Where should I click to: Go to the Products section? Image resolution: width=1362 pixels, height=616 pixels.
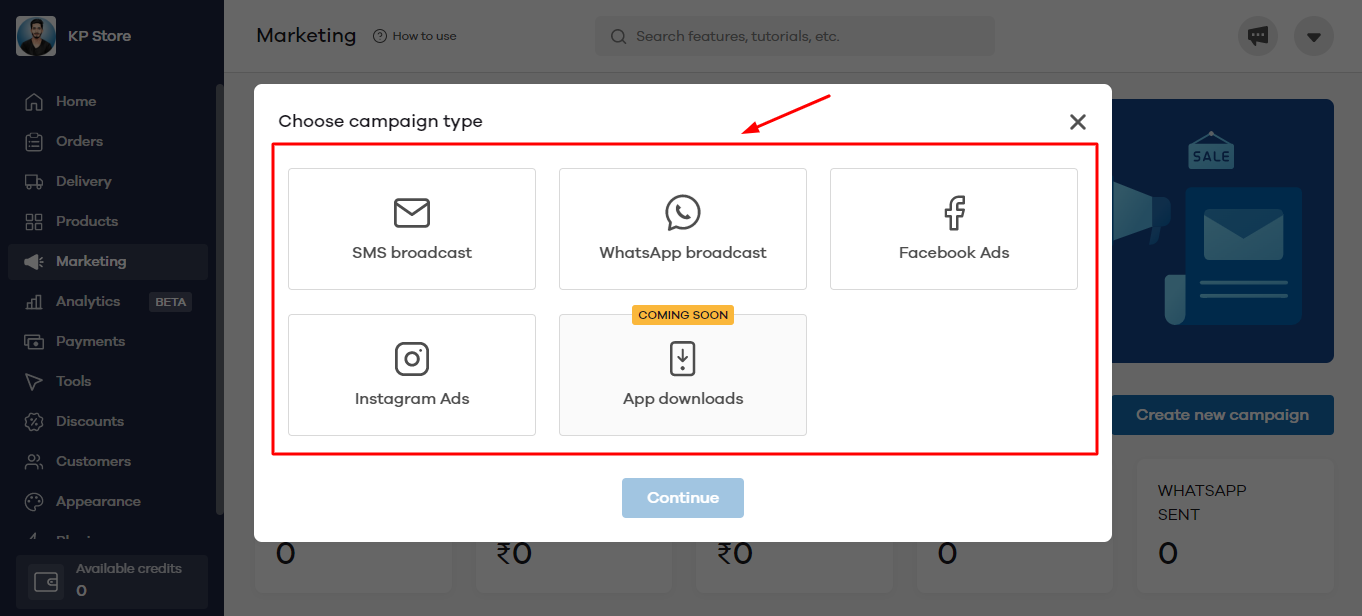87,222
